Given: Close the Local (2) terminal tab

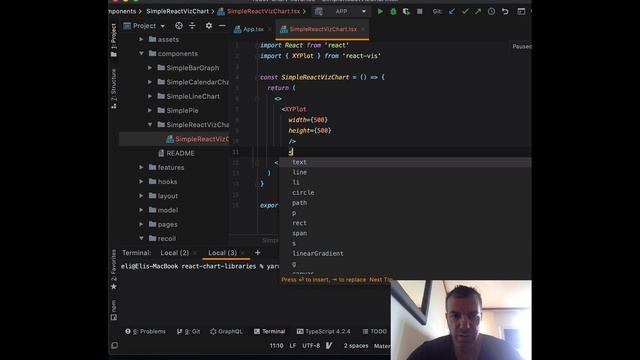Looking at the screenshot, I should pyautogui.click(x=195, y=253).
